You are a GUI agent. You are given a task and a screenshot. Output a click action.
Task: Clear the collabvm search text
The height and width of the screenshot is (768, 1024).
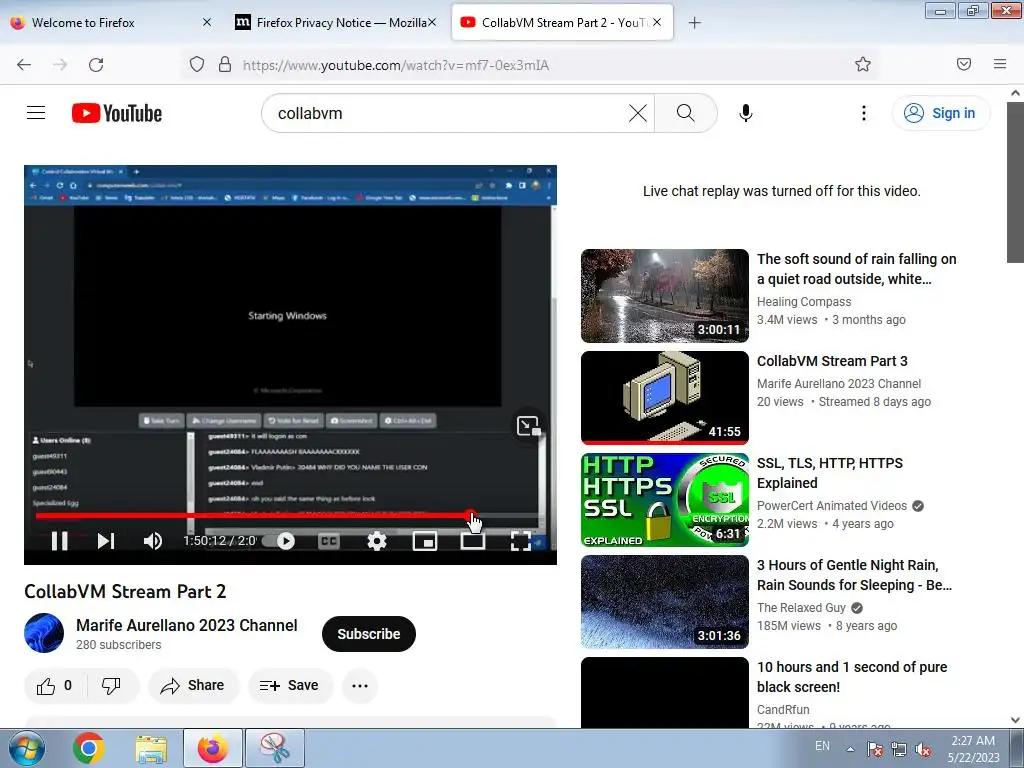coord(637,113)
